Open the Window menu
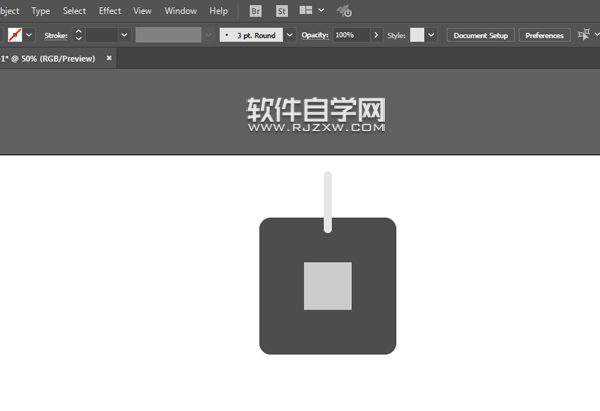 tap(180, 11)
